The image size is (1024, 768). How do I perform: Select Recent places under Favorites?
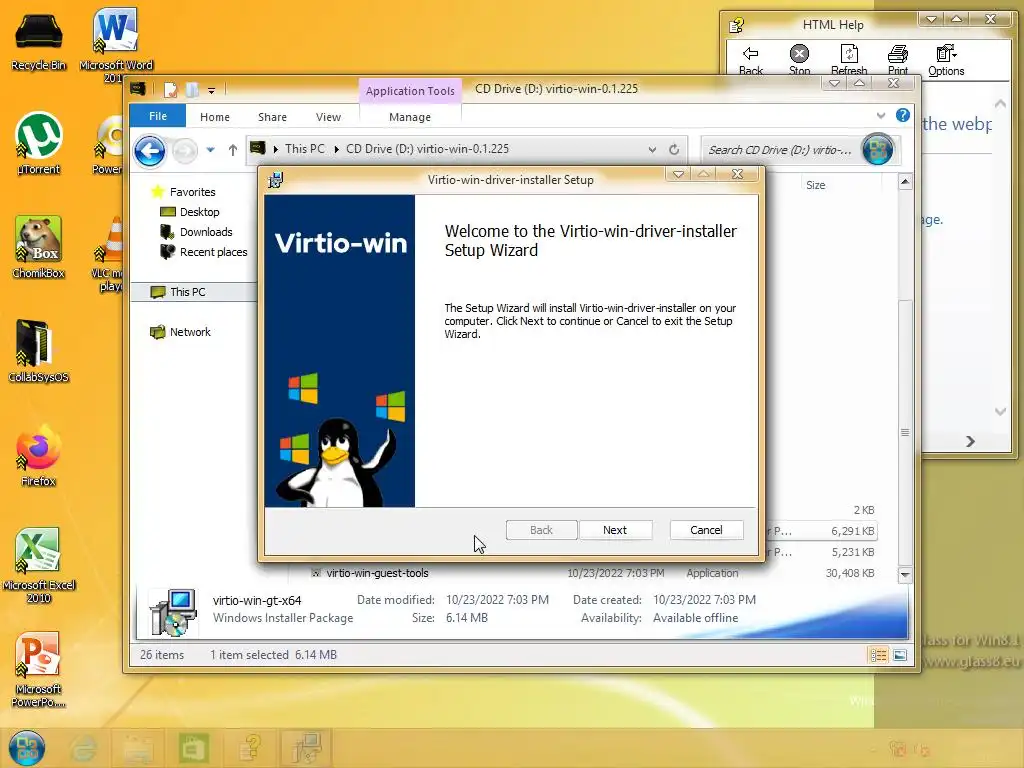point(213,252)
